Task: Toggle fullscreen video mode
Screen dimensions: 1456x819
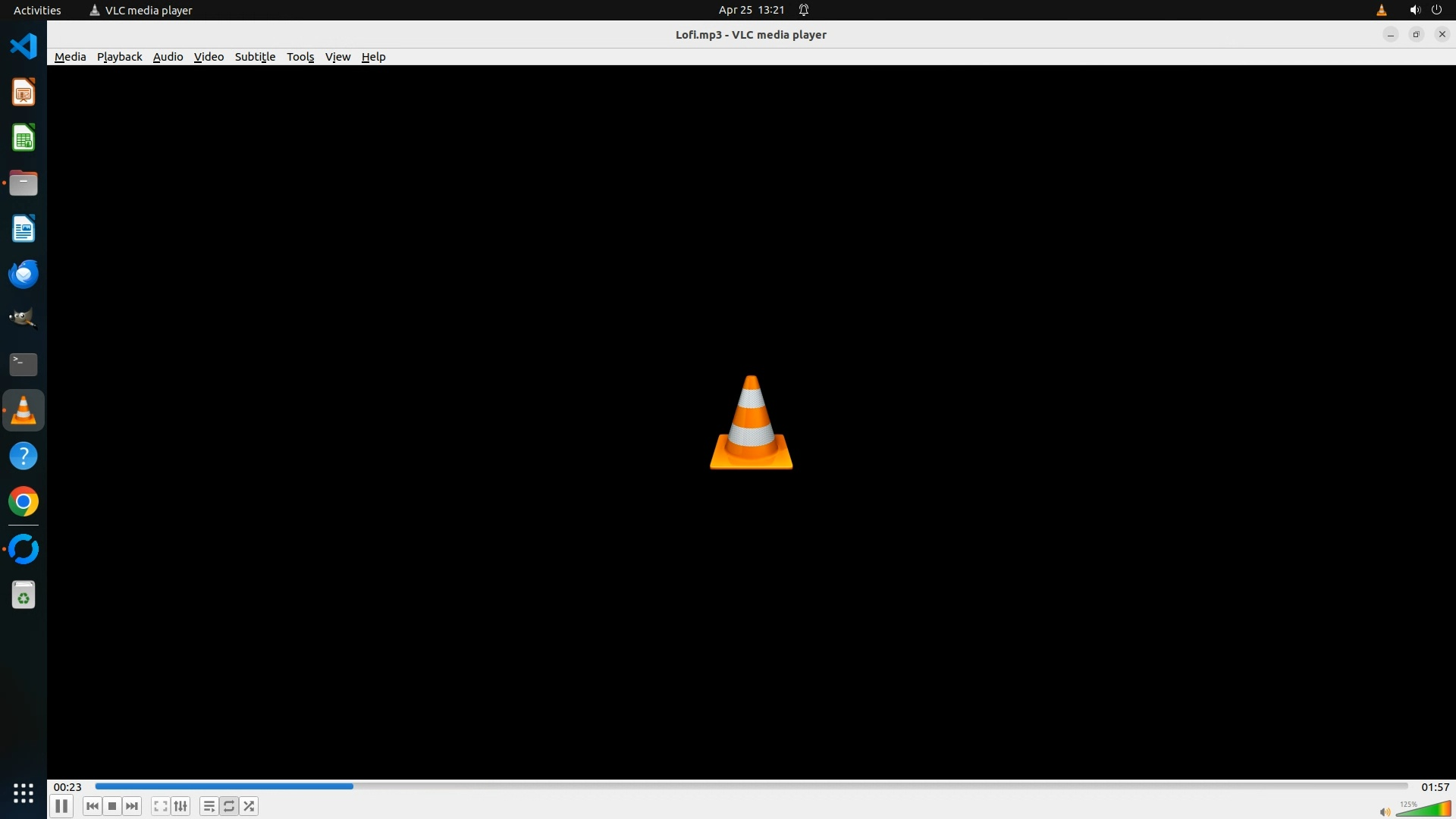Action: click(160, 806)
